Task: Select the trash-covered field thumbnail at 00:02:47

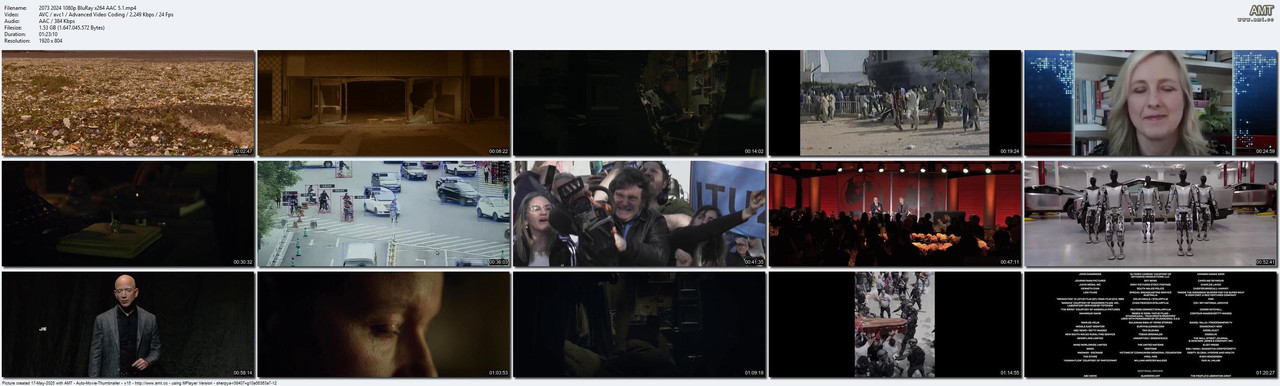Action: pyautogui.click(x=128, y=103)
